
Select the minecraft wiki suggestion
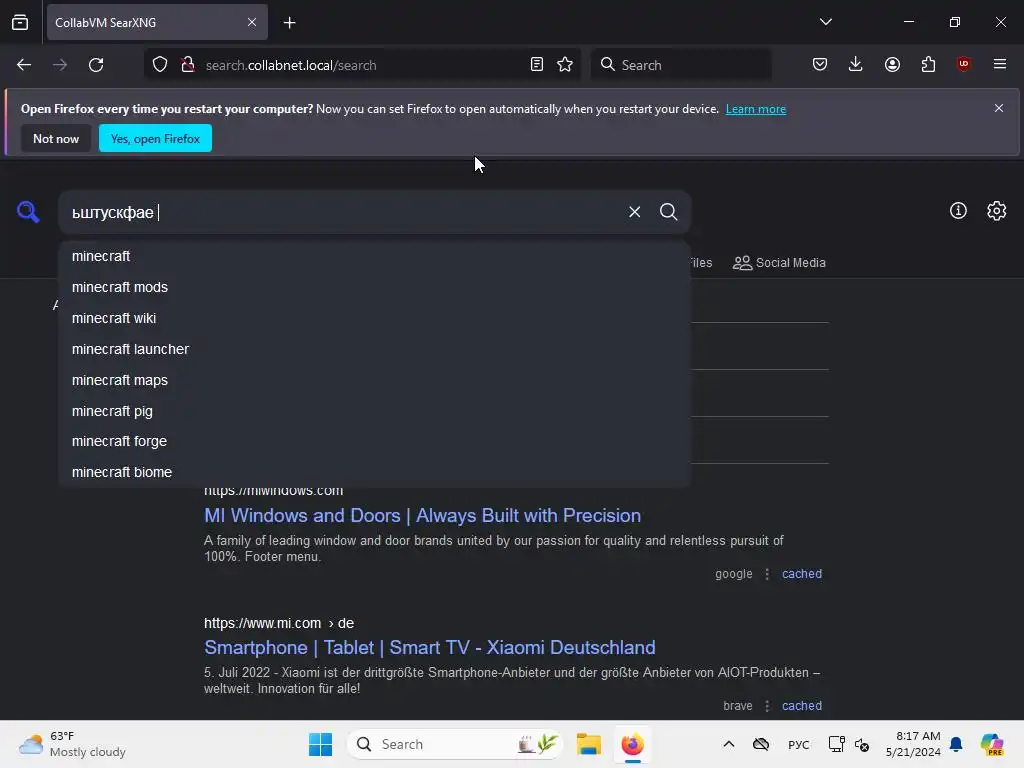[374, 318]
